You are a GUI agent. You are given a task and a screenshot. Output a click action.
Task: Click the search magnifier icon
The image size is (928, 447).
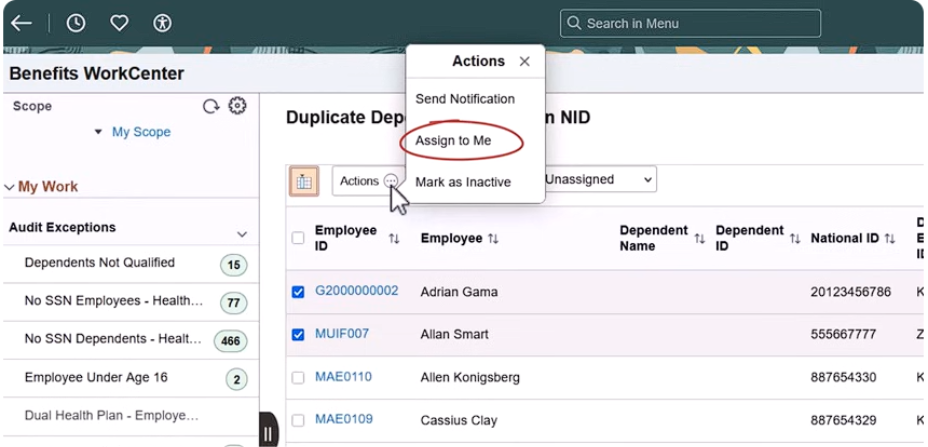click(573, 23)
